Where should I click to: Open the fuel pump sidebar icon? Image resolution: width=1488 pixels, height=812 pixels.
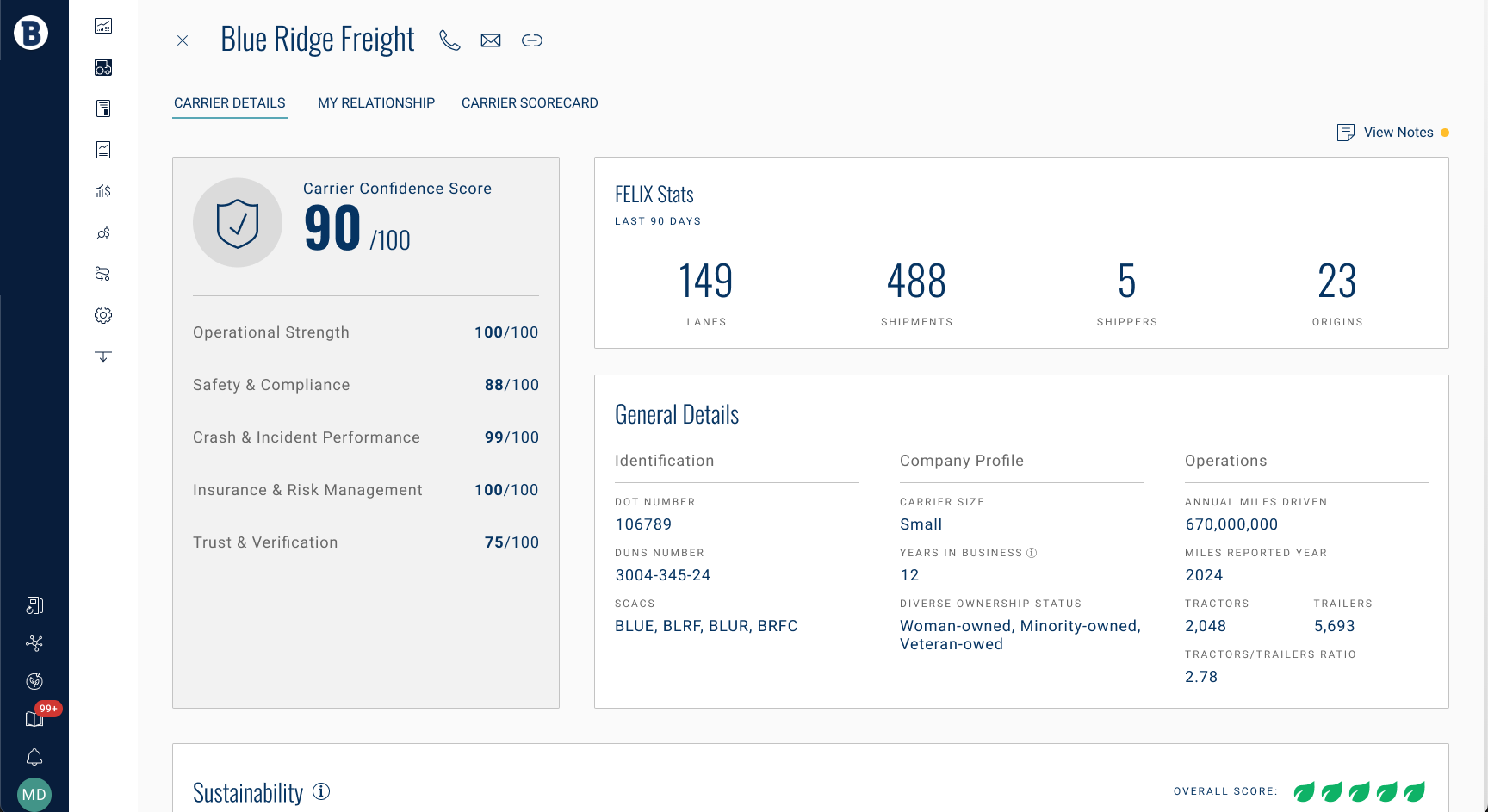[x=34, y=605]
